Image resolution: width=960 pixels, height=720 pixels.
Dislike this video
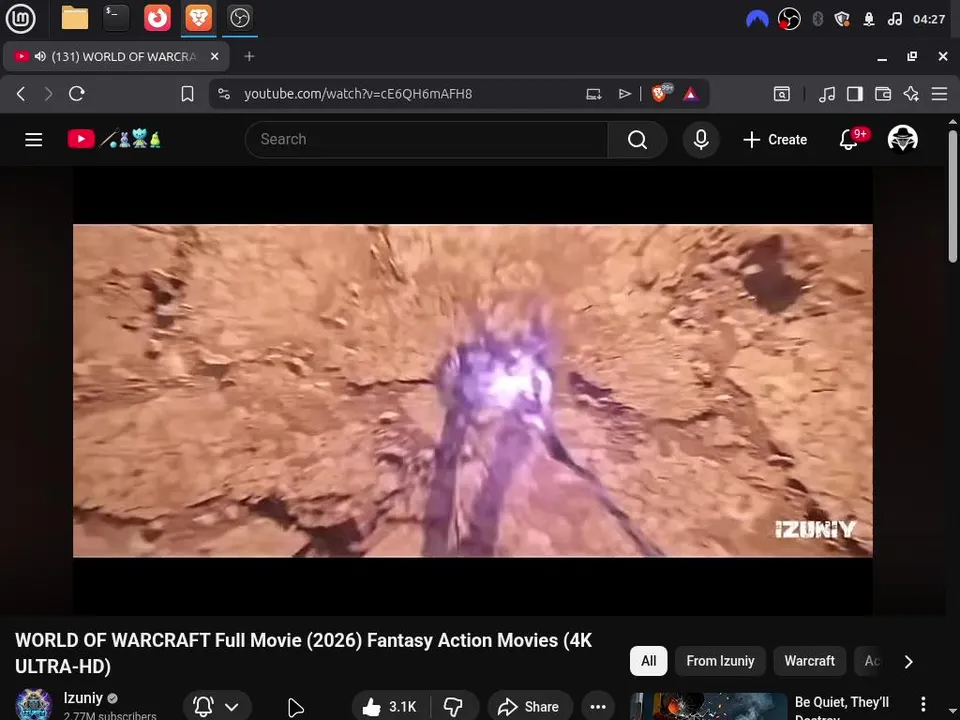pyautogui.click(x=454, y=707)
